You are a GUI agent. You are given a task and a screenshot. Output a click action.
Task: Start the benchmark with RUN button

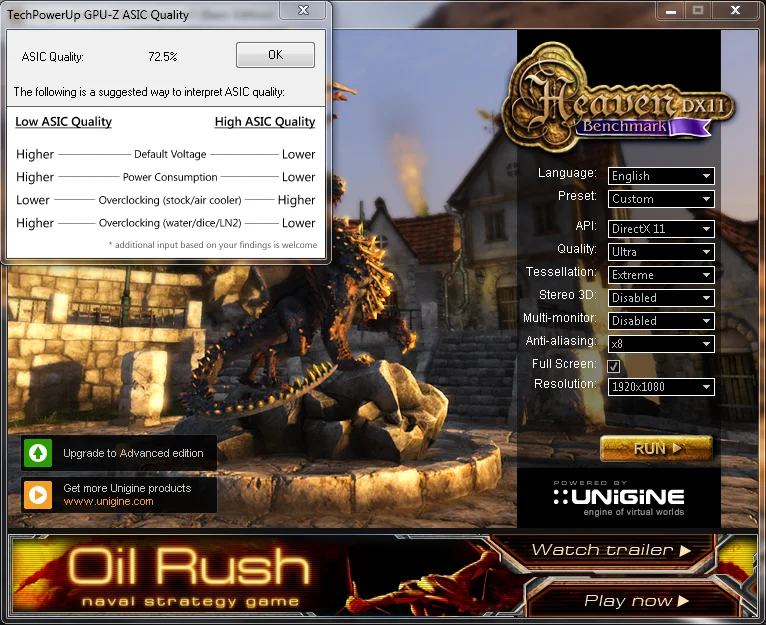(656, 448)
